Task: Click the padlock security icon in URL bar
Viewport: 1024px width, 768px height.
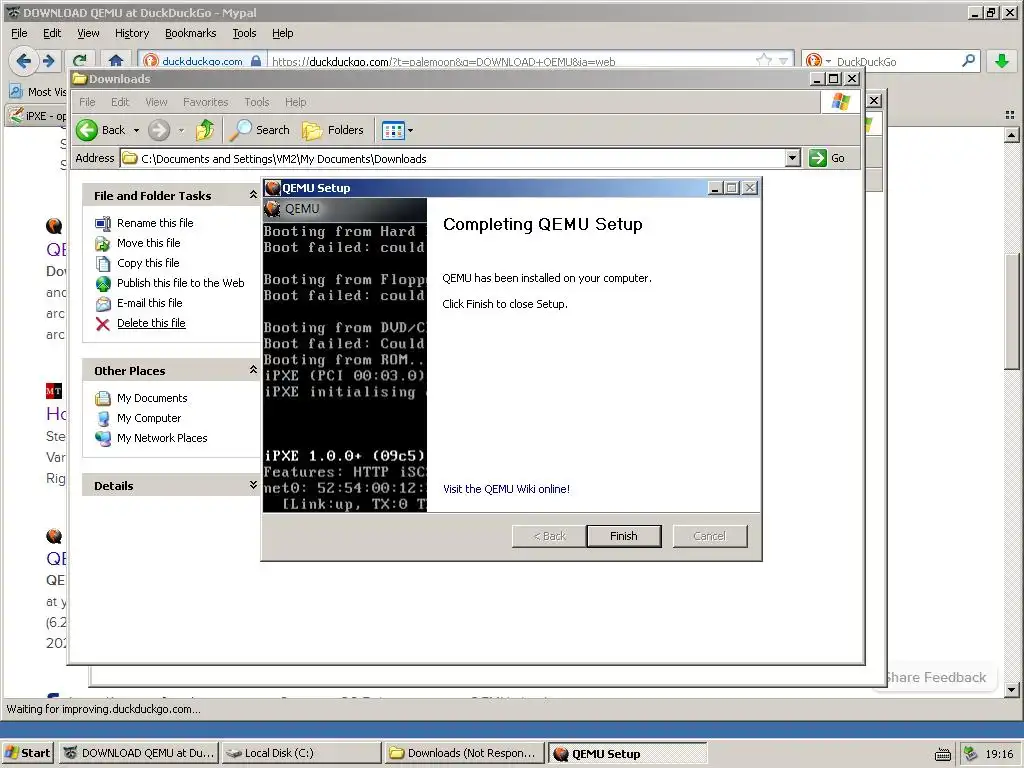Action: pyautogui.click(x=256, y=61)
